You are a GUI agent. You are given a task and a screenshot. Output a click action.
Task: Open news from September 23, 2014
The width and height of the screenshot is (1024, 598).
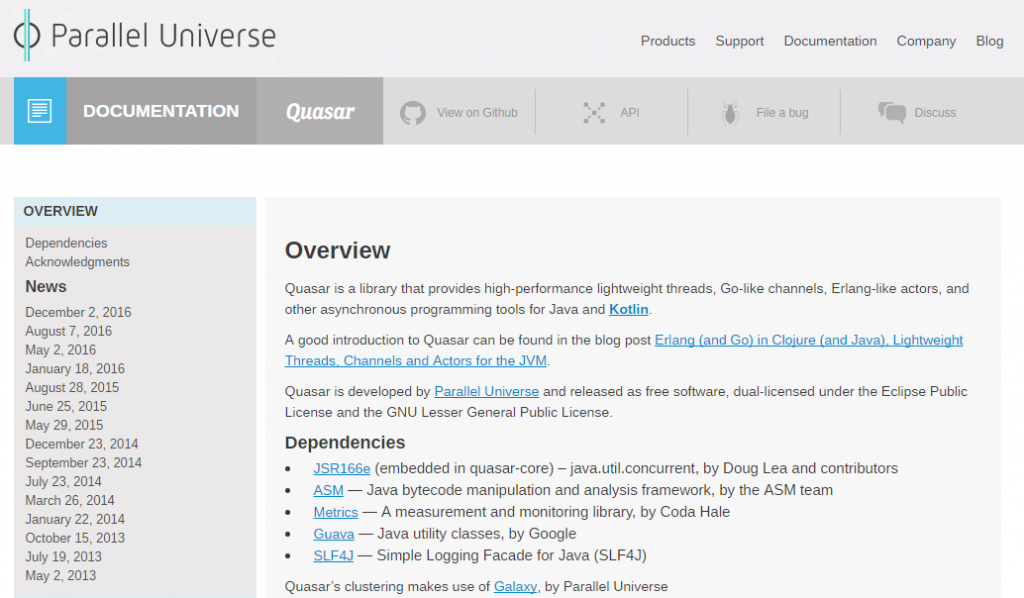click(x=83, y=463)
